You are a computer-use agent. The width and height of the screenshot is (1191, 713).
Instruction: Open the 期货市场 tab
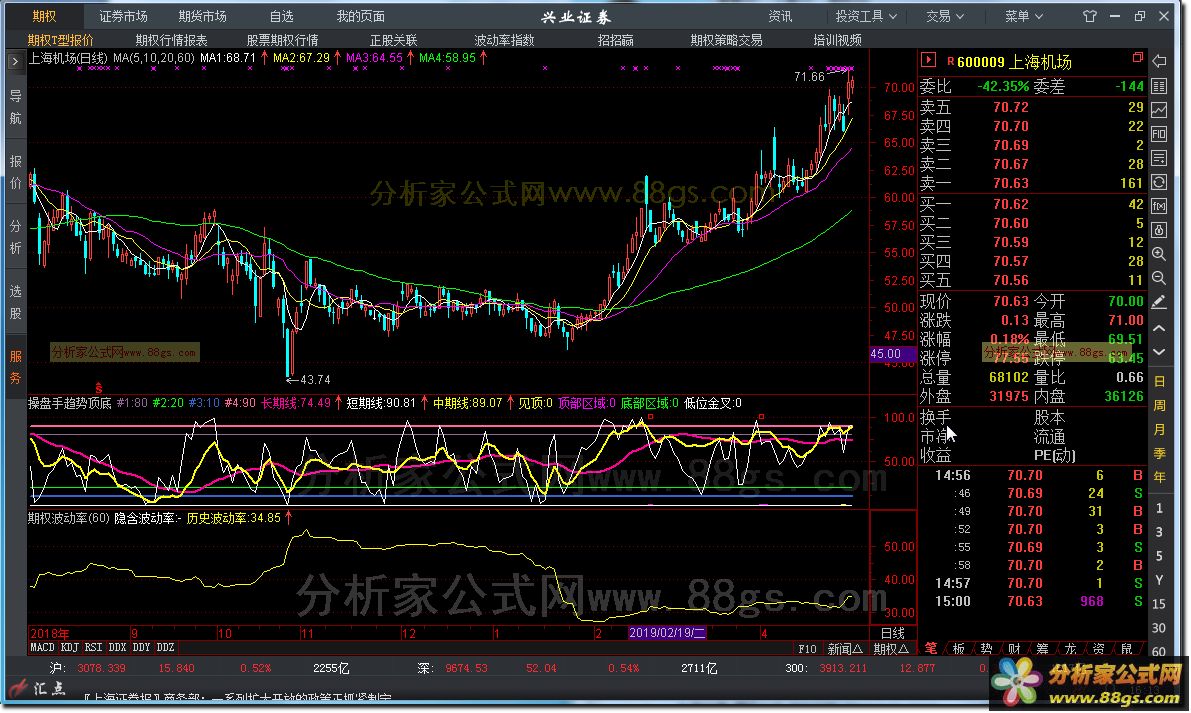[x=202, y=16]
